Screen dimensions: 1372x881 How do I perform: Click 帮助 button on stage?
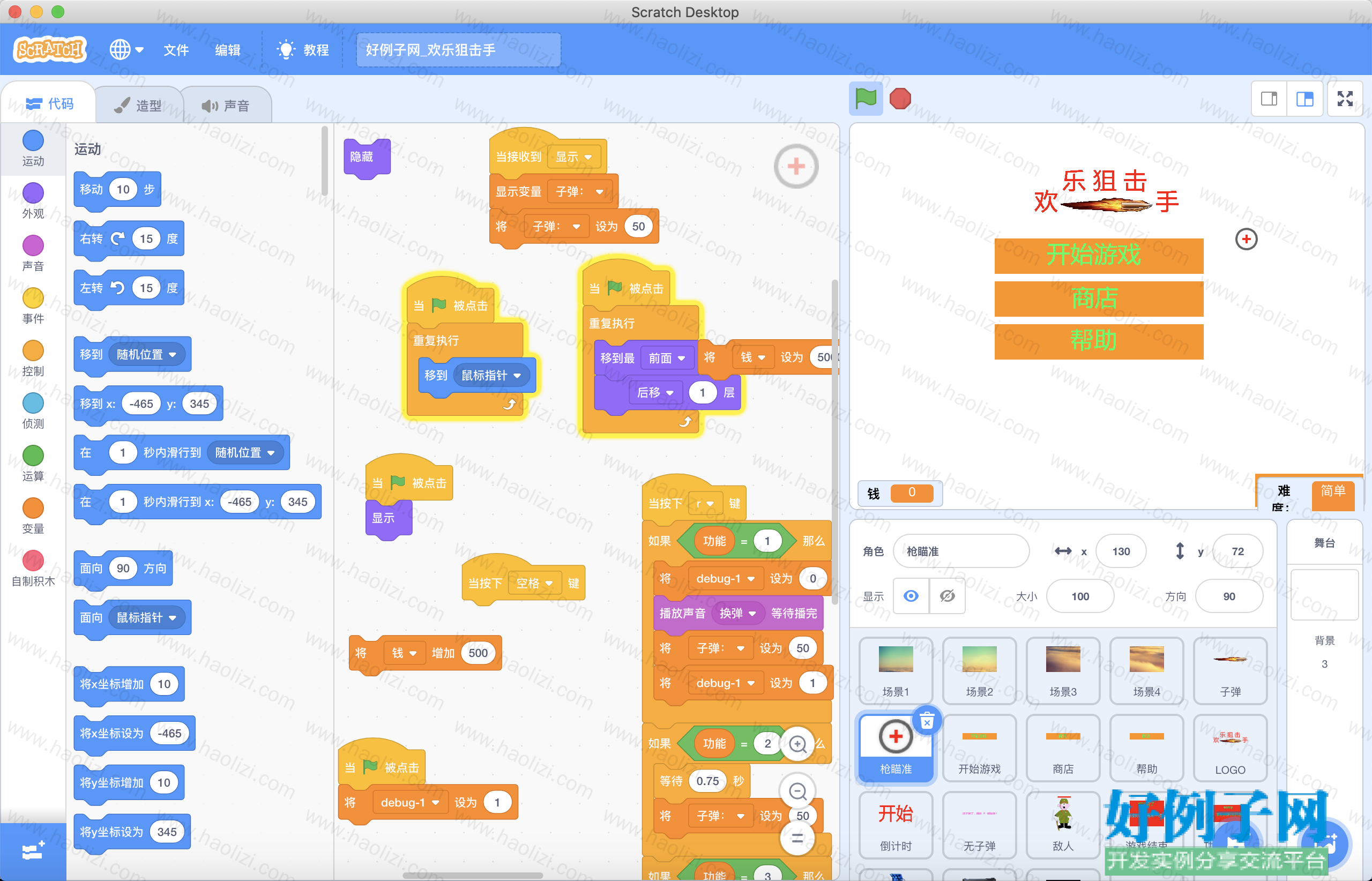coord(1099,341)
